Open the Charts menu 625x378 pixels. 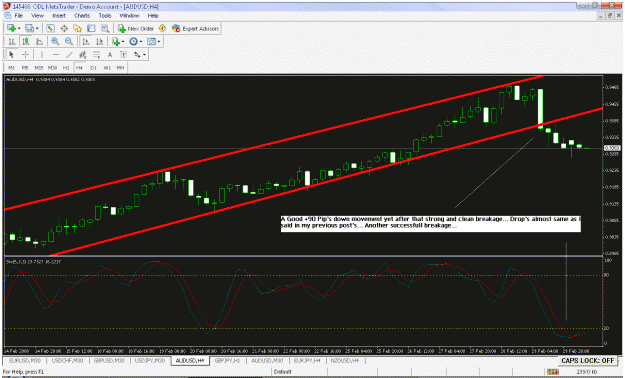pyautogui.click(x=82, y=16)
